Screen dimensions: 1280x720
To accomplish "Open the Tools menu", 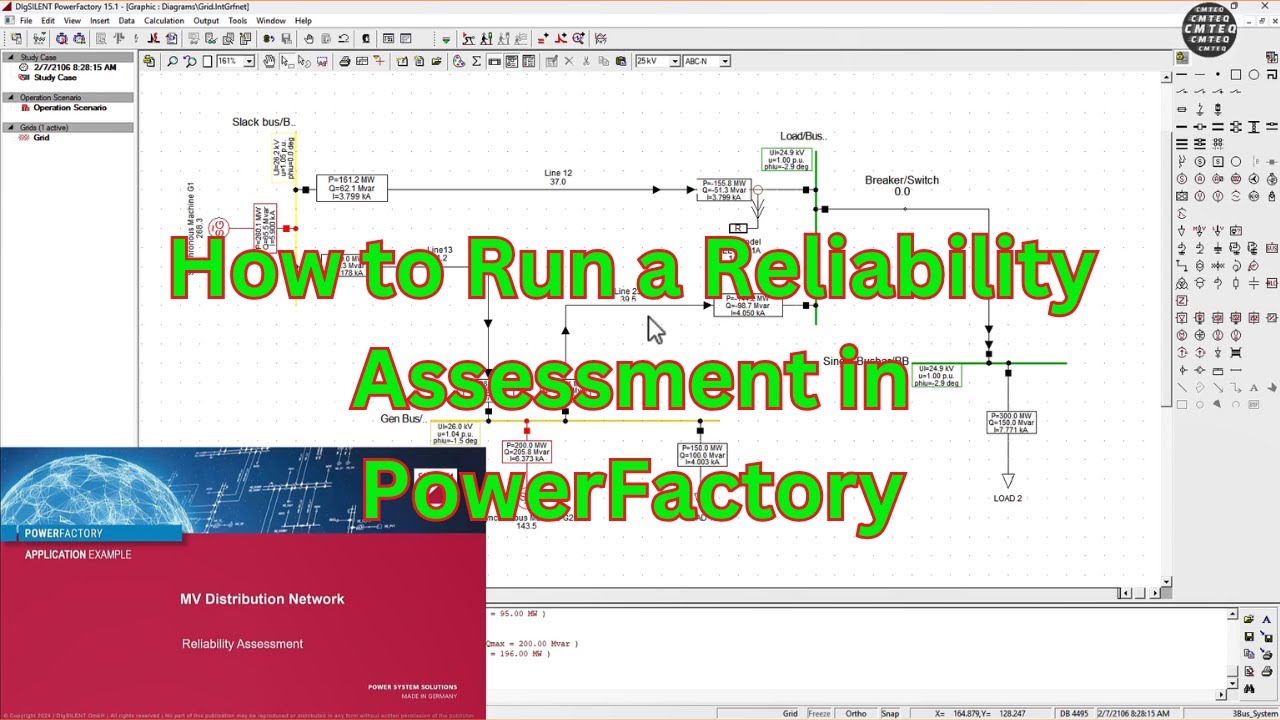I will (x=237, y=20).
